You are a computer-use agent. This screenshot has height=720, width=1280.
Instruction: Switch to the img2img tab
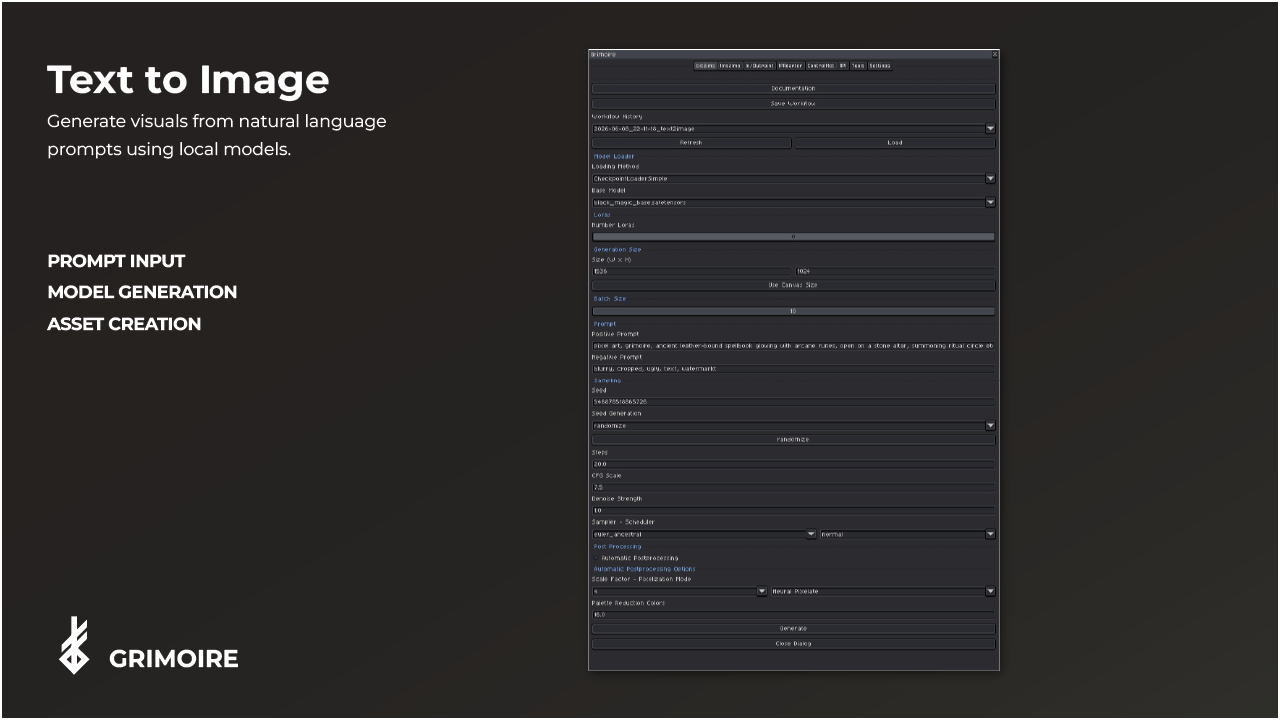click(730, 66)
